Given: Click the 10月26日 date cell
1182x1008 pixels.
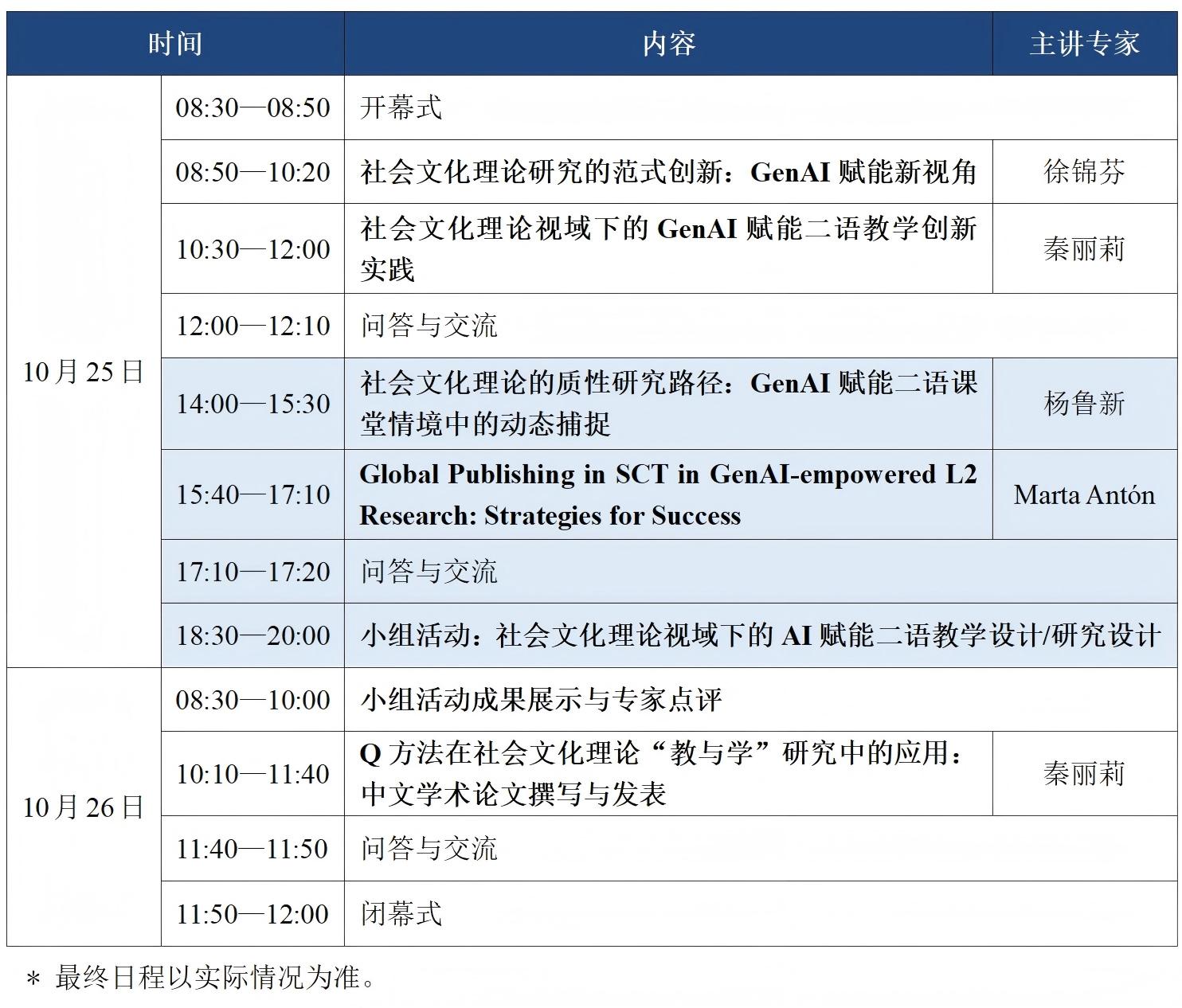Looking at the screenshot, I should pyautogui.click(x=84, y=807).
